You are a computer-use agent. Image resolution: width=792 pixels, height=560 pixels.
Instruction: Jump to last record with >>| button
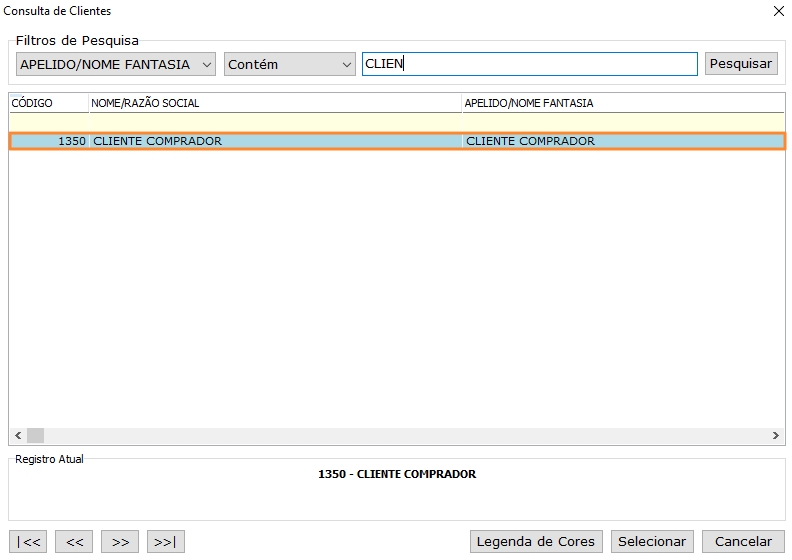coord(166,542)
